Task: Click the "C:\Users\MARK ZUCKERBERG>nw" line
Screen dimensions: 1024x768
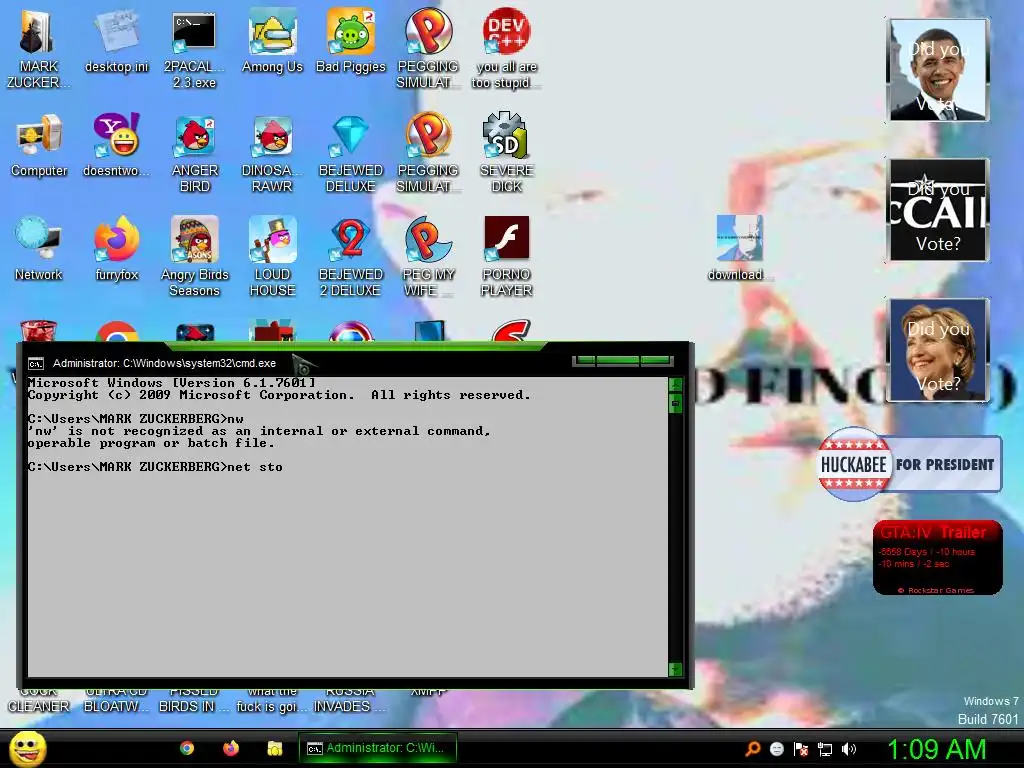Action: click(x=136, y=419)
